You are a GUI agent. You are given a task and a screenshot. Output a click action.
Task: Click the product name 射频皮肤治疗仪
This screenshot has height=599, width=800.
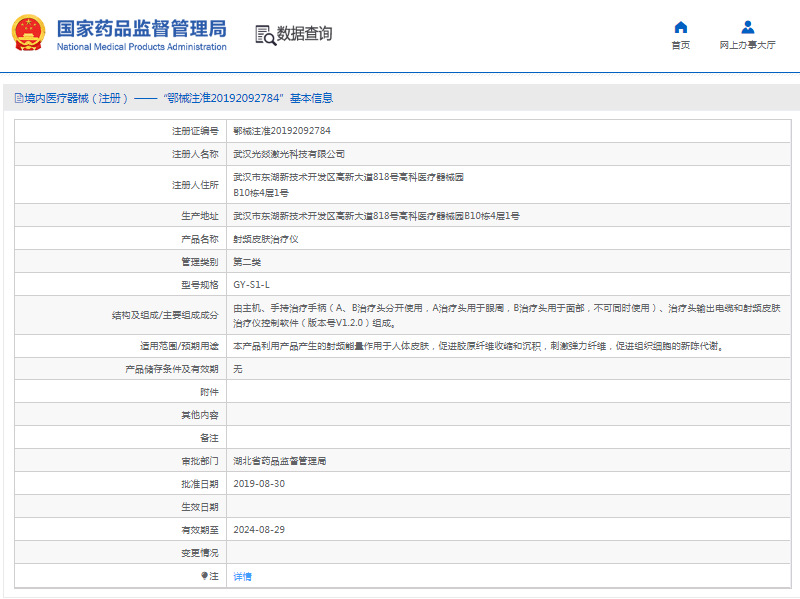(266, 239)
